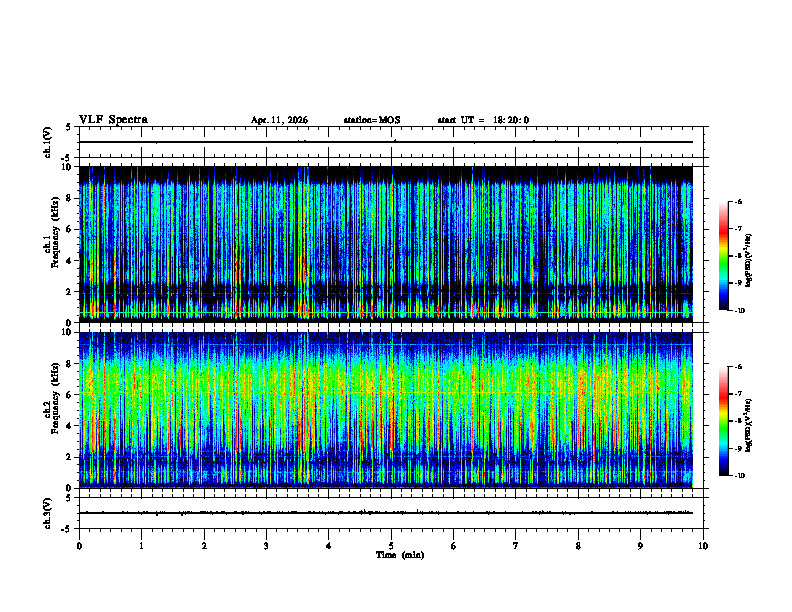The height and width of the screenshot is (612, 792).
Task: Click the "7" tick on the time axis
Action: 516,546
